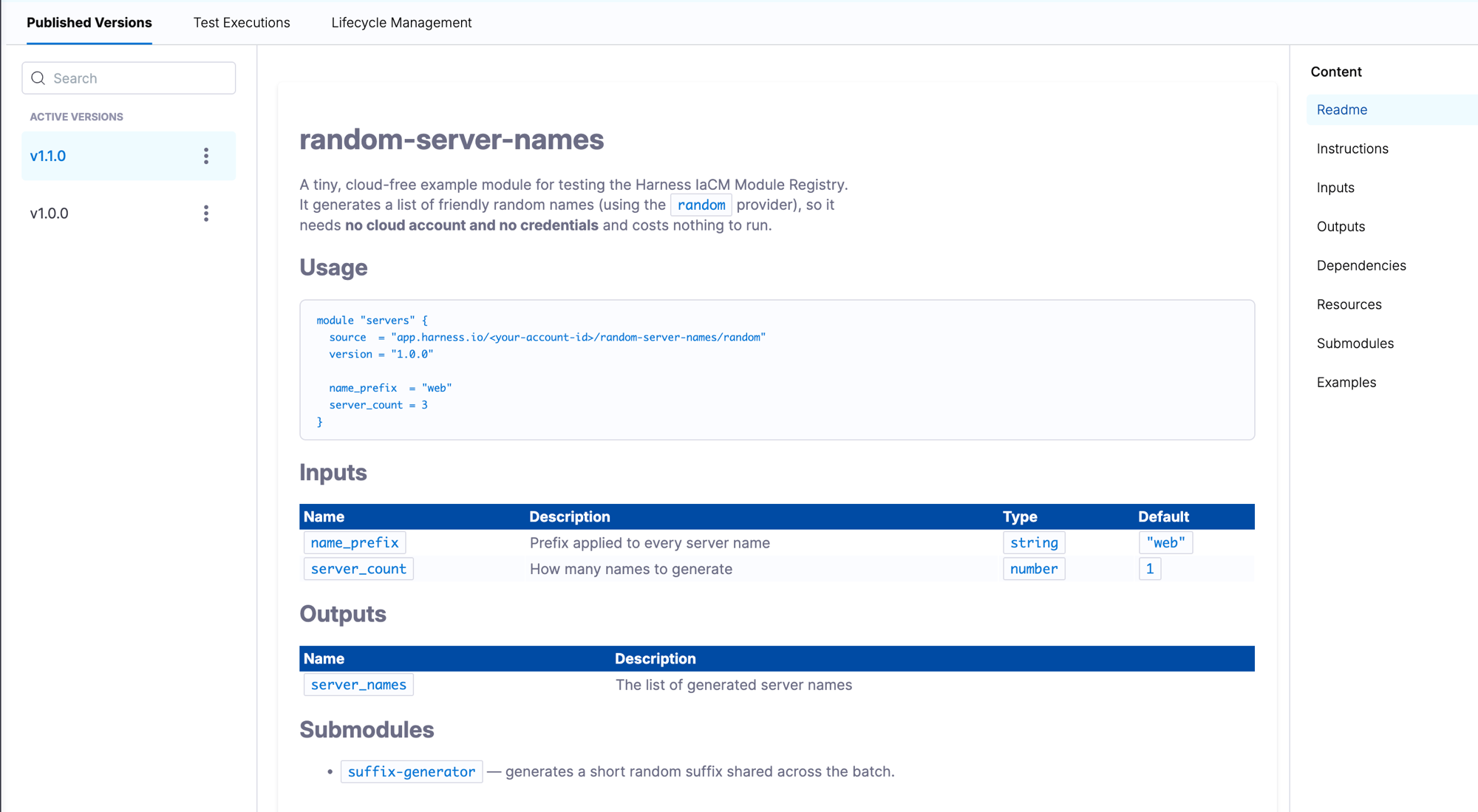Focus the versions Search field
The height and width of the screenshot is (812, 1478).
pos(129,78)
